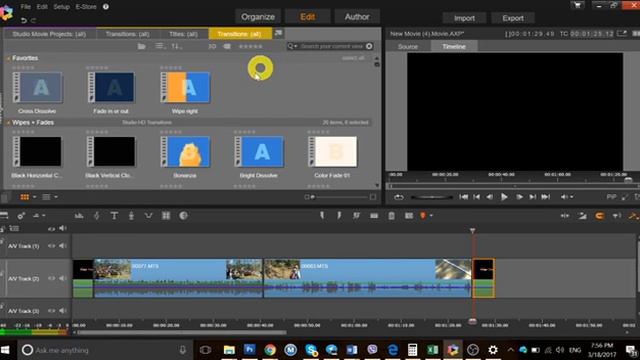Open the shopping cart icon
Screen dimensions: 640x360
(x=577, y=5)
